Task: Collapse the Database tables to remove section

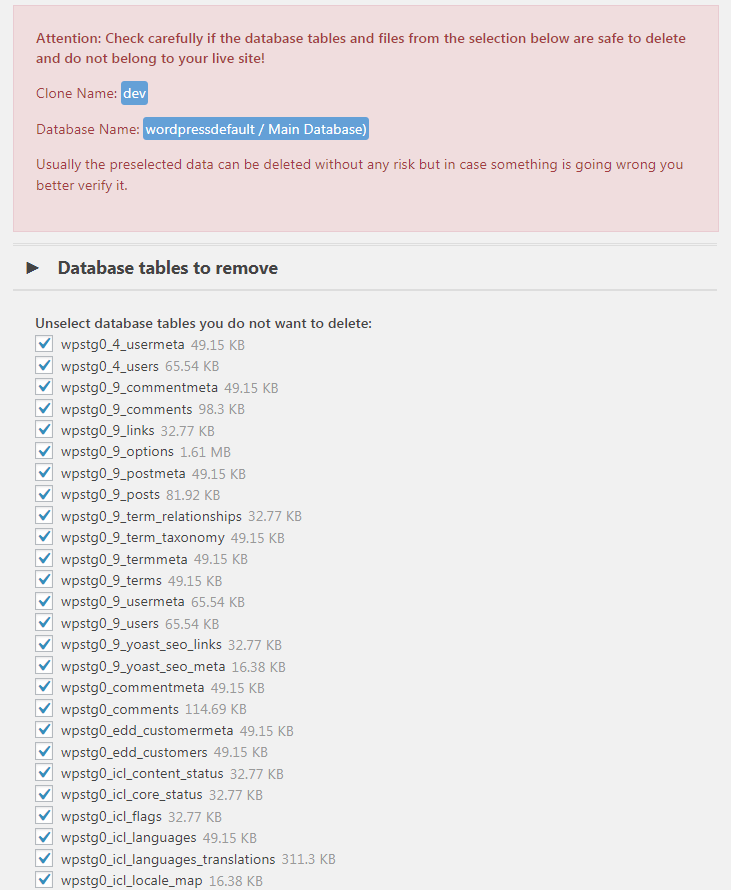Action: point(32,267)
